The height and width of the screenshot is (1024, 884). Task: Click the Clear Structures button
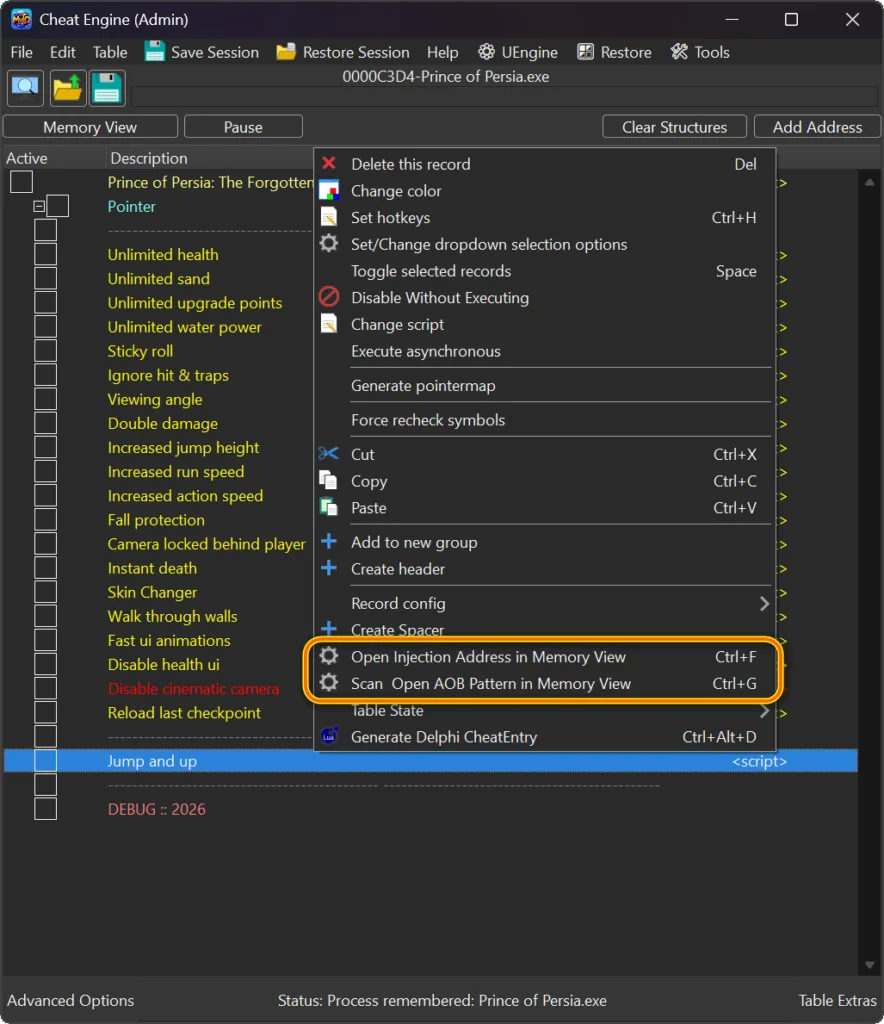[x=674, y=127]
